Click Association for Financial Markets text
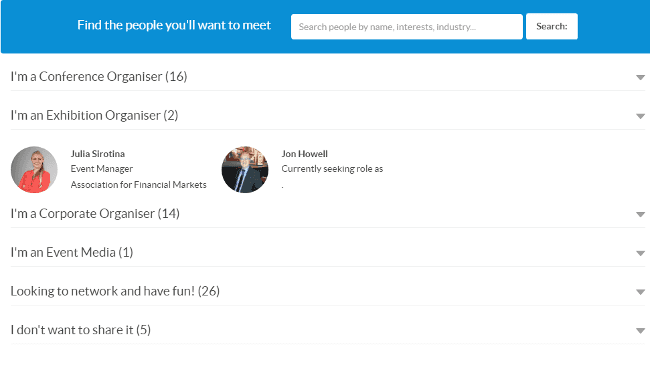Image resolution: width=650 pixels, height=365 pixels. (x=138, y=185)
